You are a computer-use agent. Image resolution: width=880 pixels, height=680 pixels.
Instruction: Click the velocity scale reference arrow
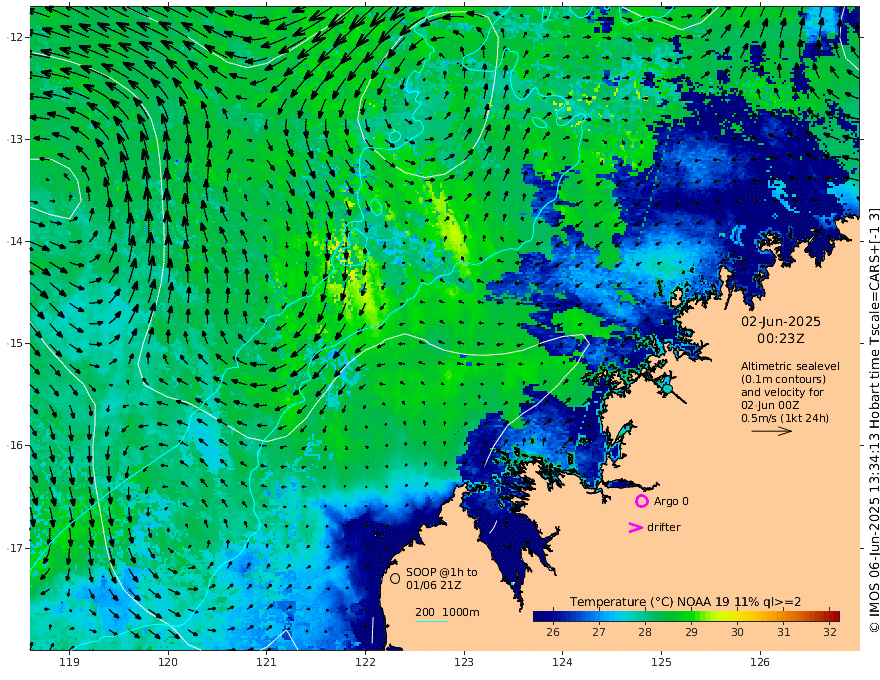[772, 431]
